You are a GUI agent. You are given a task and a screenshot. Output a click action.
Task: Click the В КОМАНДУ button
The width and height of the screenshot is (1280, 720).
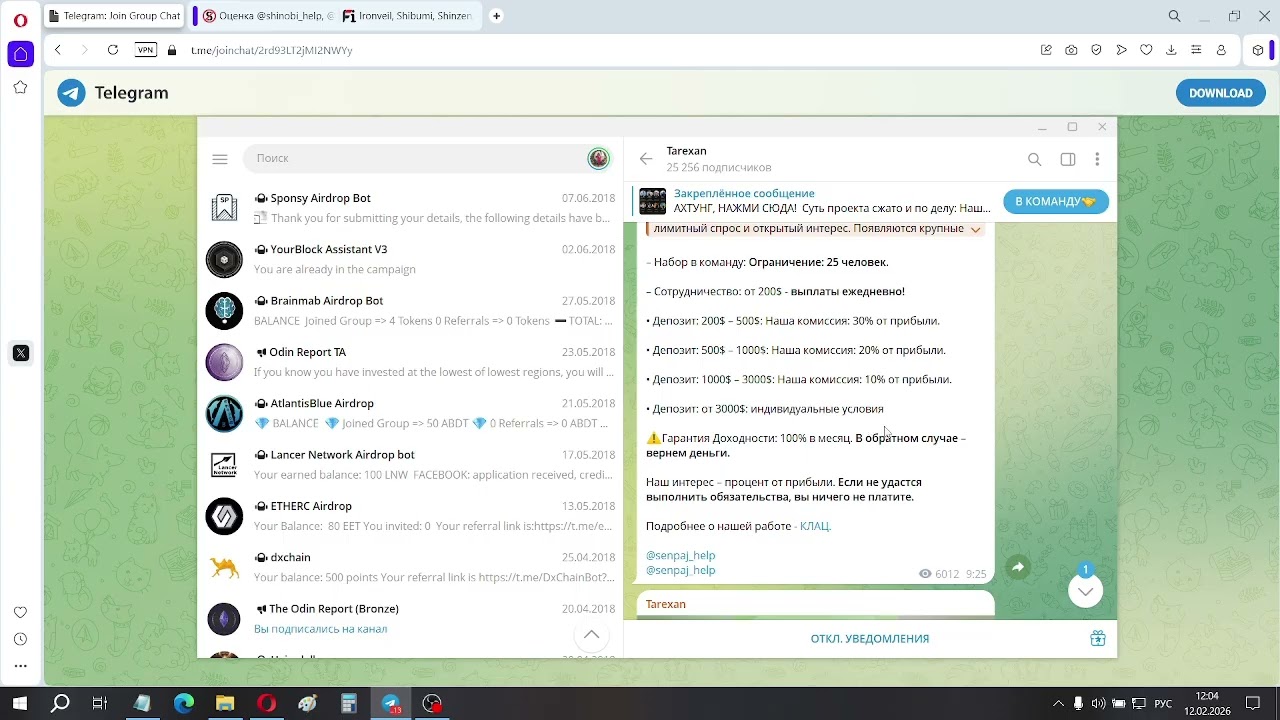1056,201
